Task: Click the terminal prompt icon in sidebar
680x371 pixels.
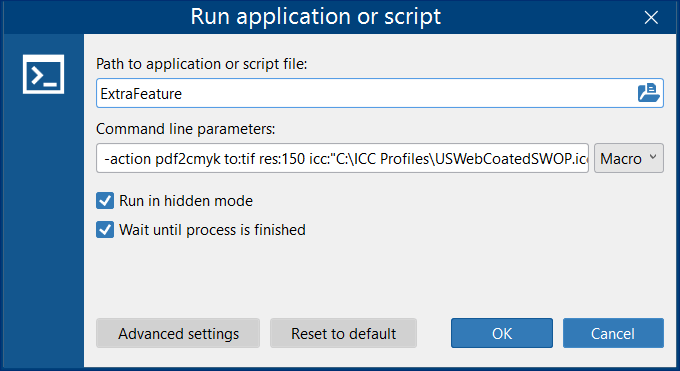Action: click(43, 74)
